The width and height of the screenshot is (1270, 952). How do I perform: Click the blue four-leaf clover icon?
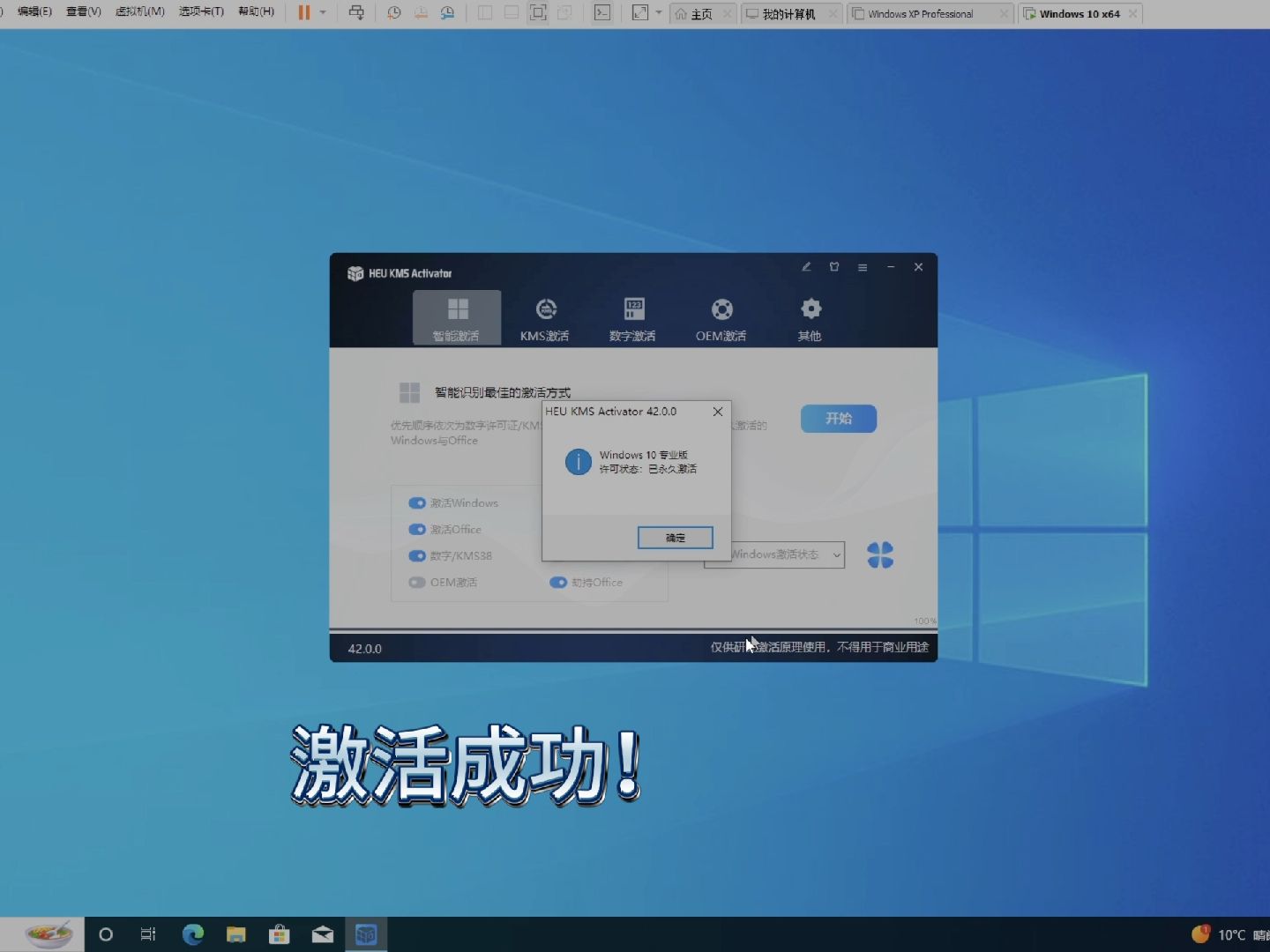(x=880, y=555)
